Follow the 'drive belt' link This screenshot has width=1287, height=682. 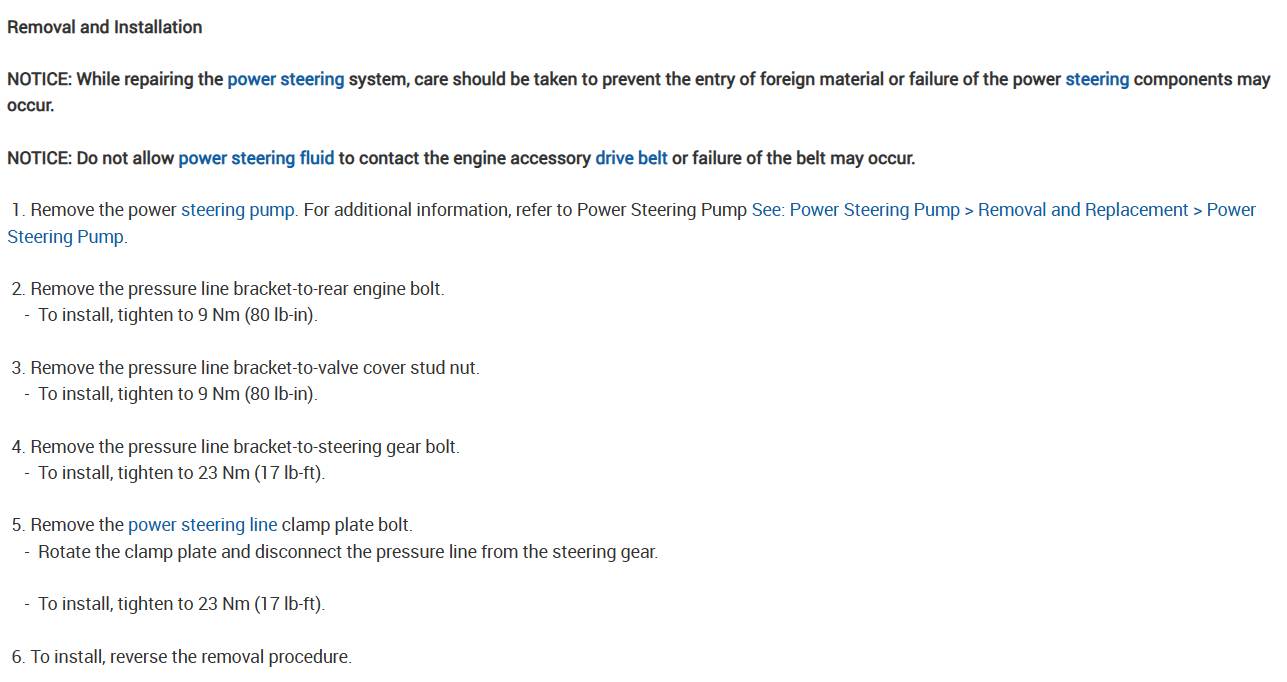[x=631, y=158]
